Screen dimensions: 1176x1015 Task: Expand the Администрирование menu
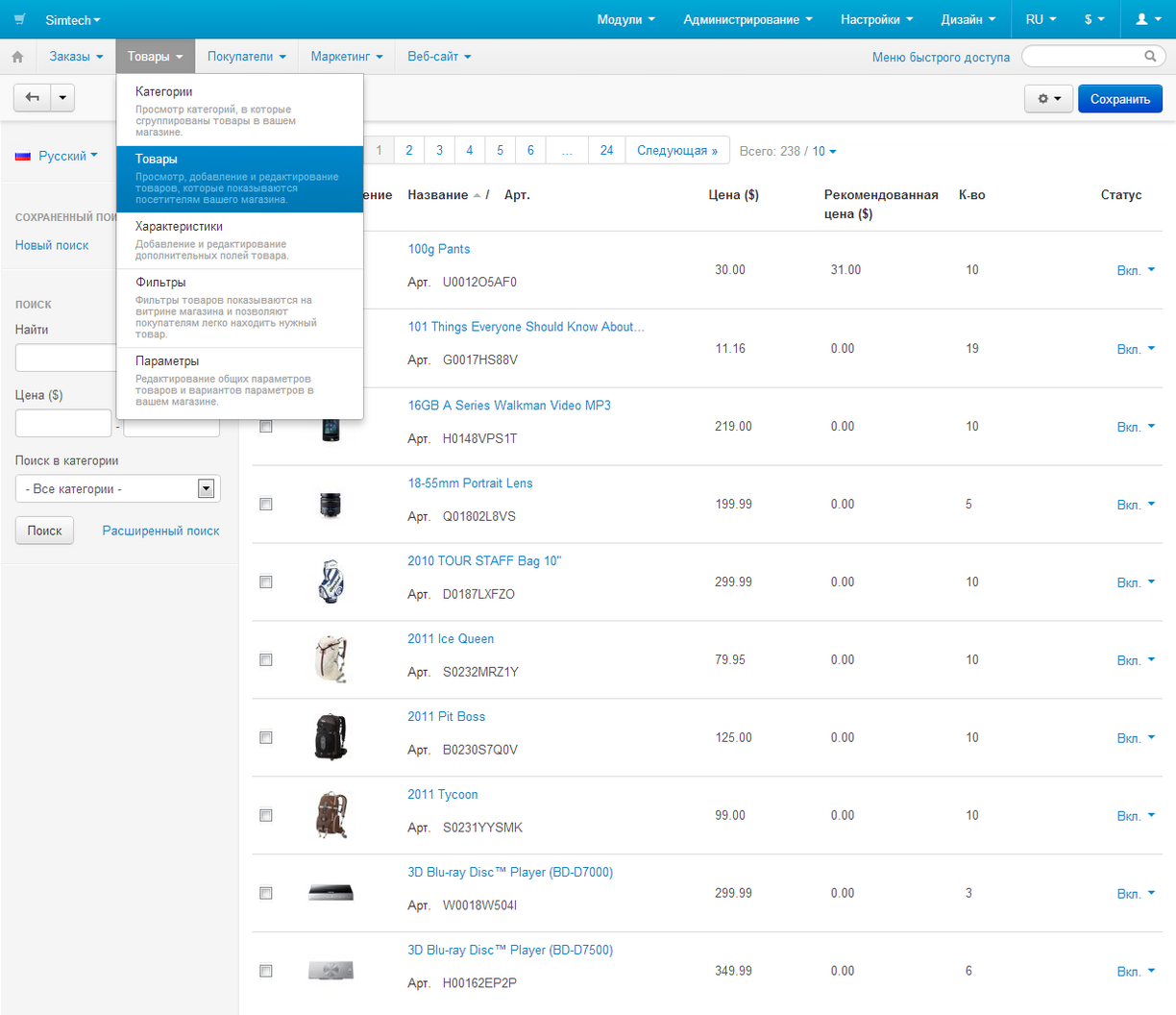coord(747,19)
